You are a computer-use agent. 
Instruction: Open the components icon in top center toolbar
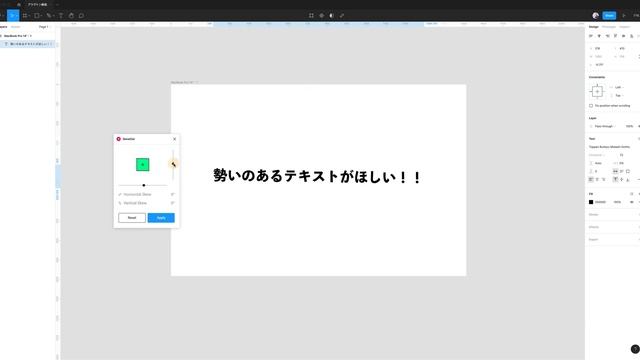coord(311,16)
